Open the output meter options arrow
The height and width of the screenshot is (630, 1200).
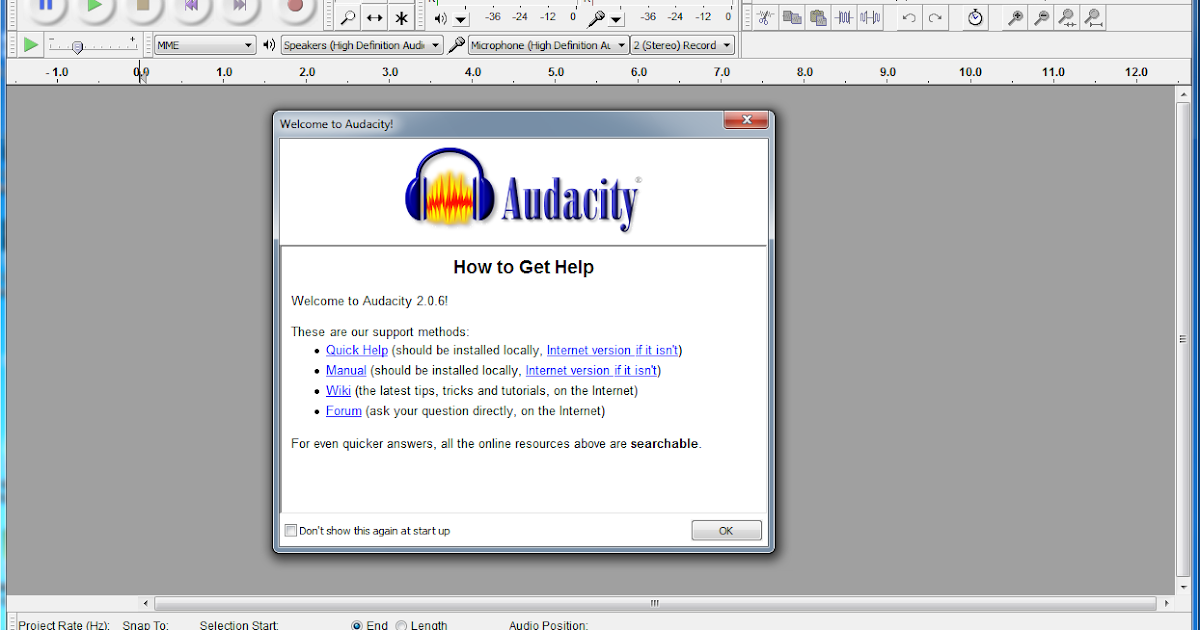click(460, 19)
